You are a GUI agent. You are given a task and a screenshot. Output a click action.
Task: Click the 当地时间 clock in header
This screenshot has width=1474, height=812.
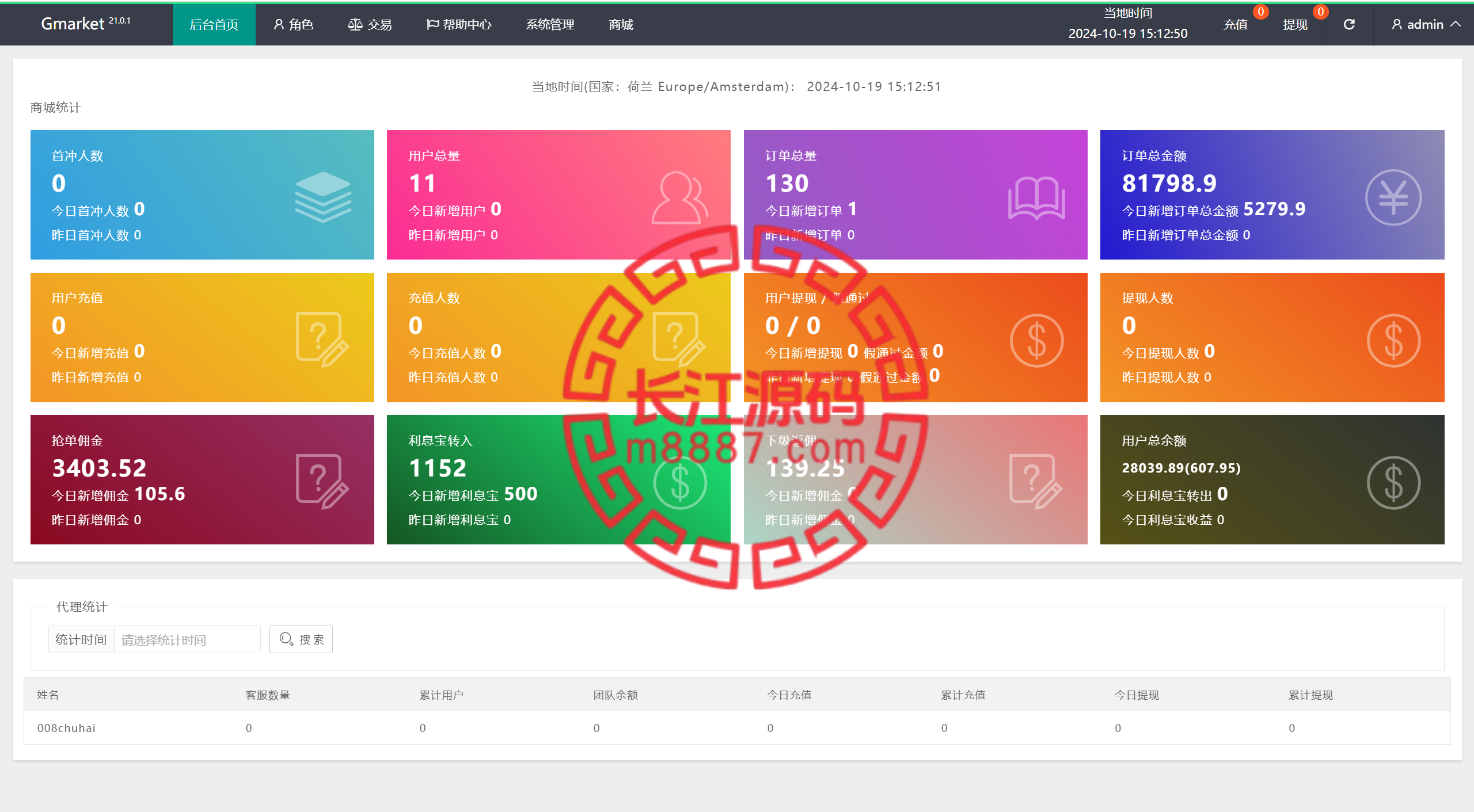[x=1128, y=24]
